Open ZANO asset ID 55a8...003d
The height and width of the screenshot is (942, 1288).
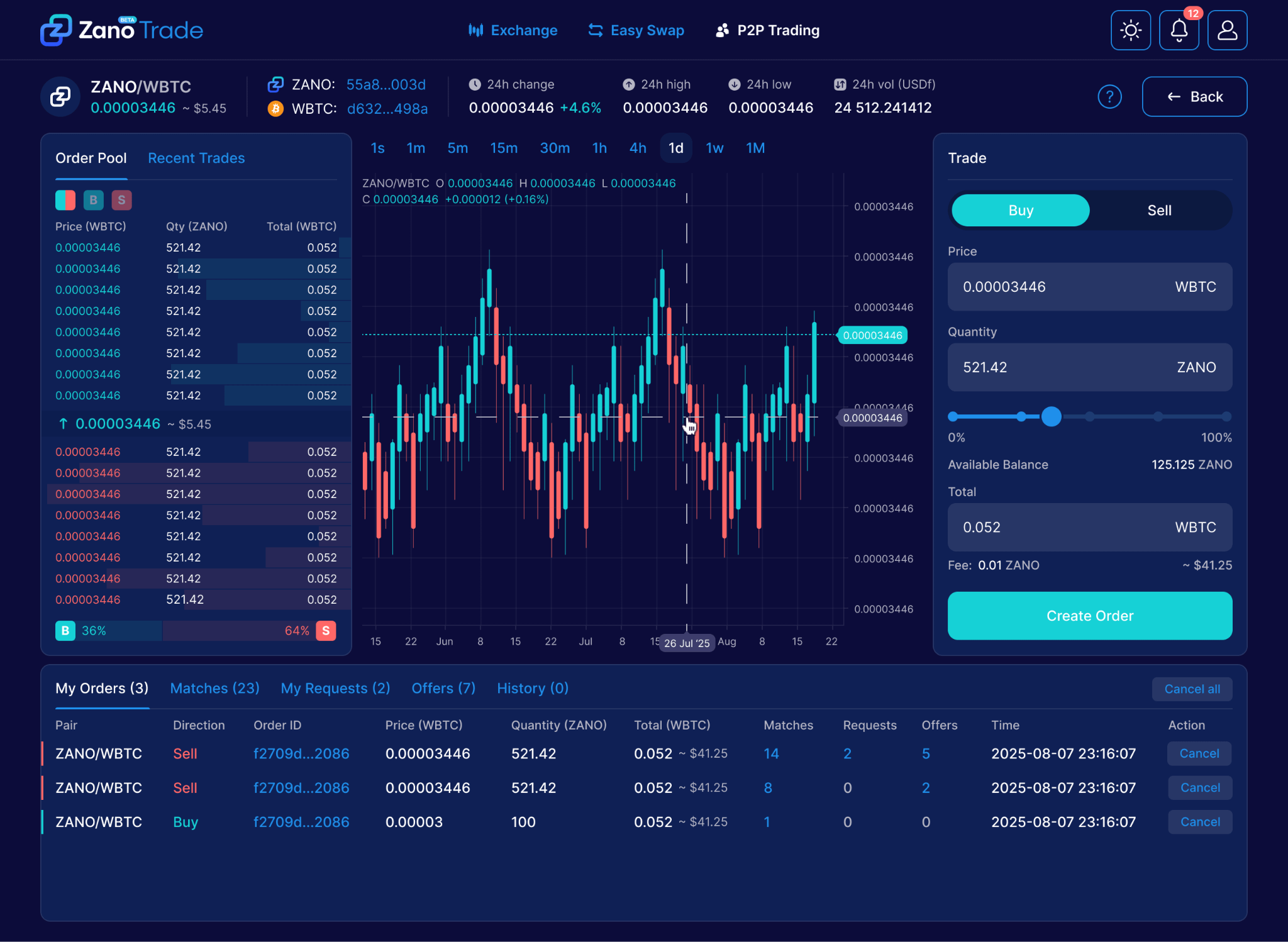click(x=386, y=85)
